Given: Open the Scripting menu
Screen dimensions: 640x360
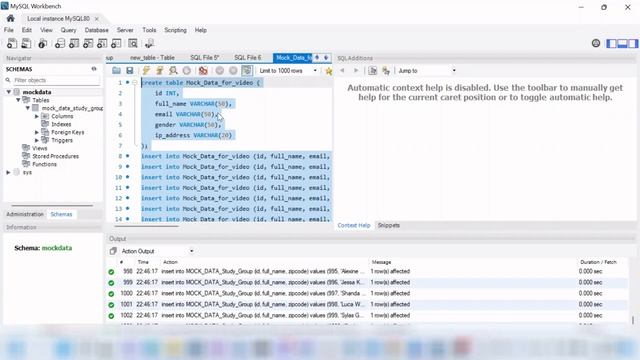Looking at the screenshot, I should click(175, 30).
